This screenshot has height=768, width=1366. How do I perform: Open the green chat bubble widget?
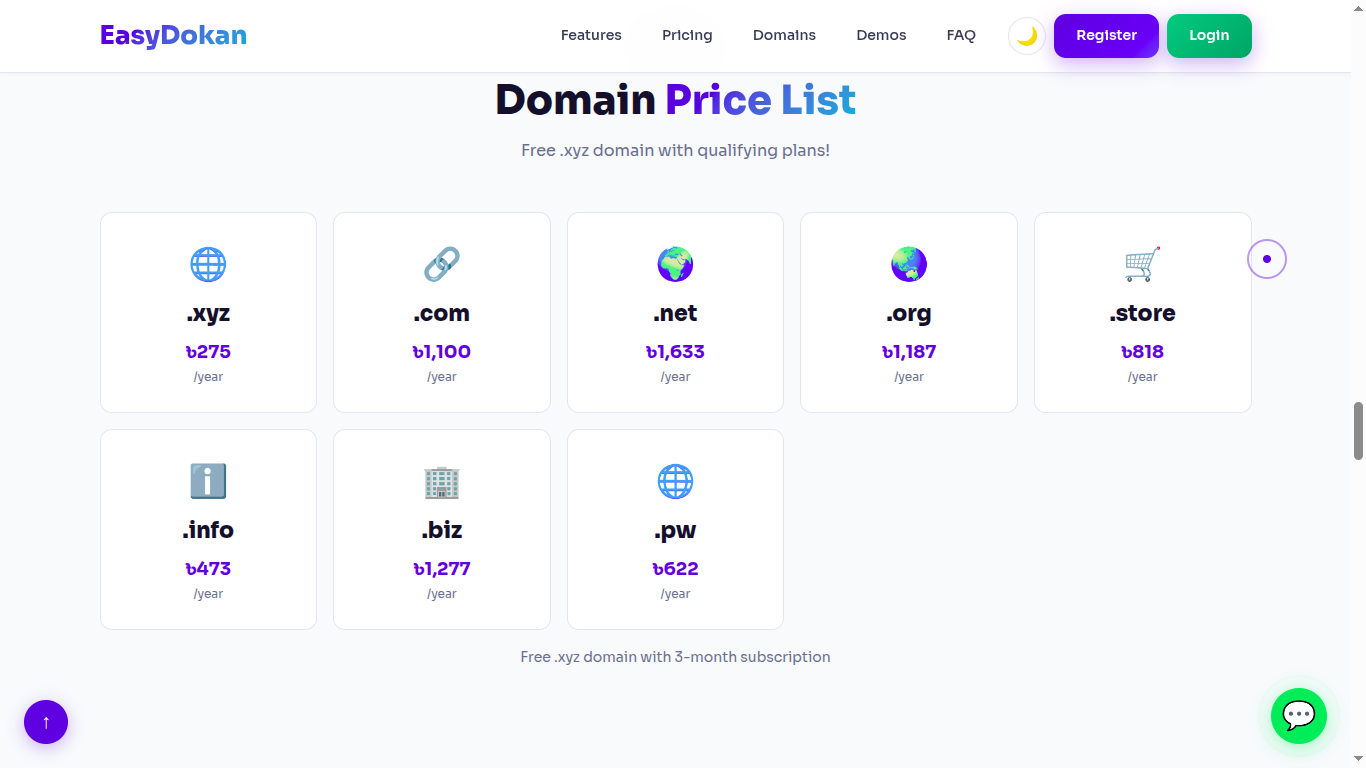[1299, 716]
